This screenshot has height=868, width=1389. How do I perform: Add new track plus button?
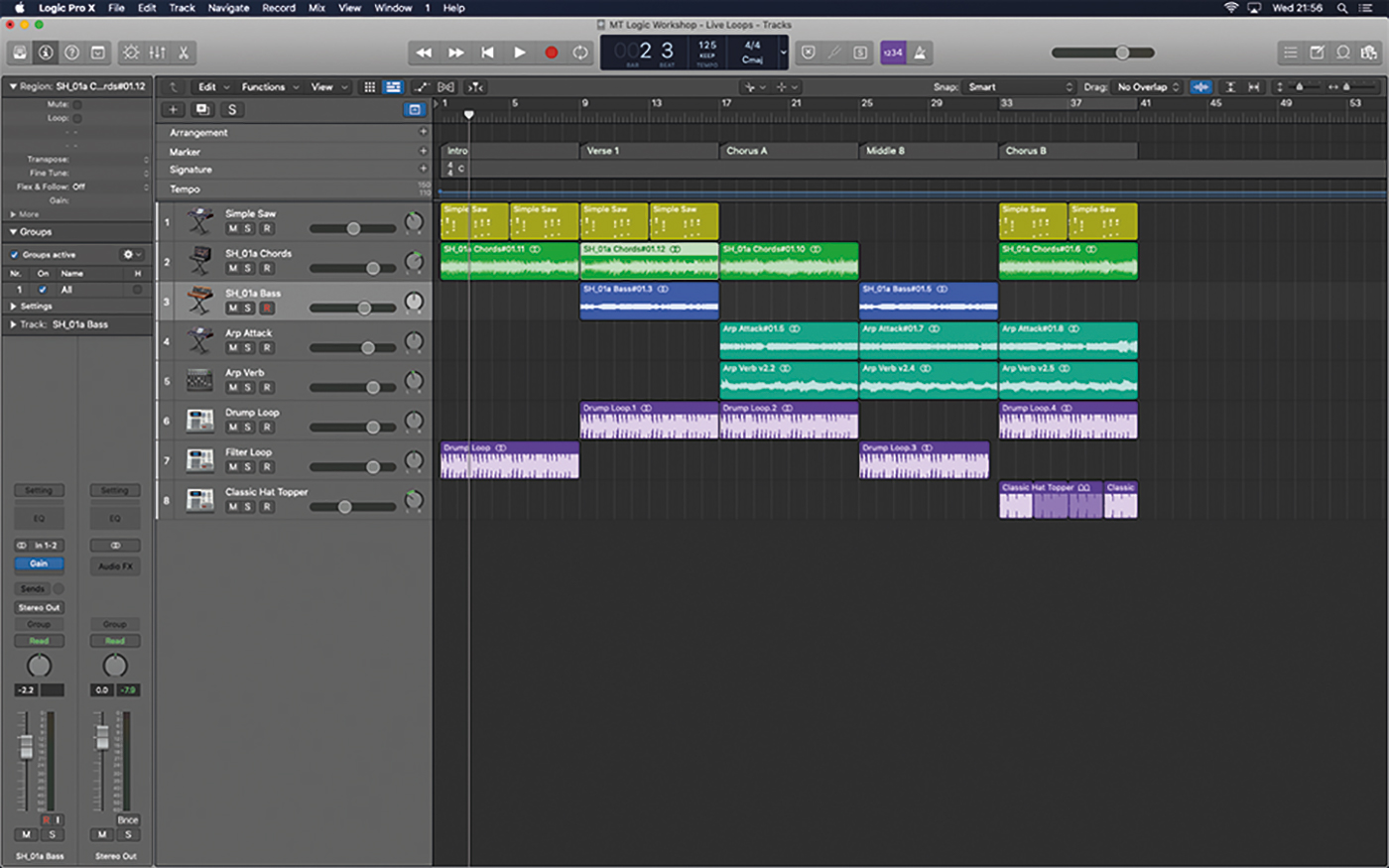pos(174,110)
